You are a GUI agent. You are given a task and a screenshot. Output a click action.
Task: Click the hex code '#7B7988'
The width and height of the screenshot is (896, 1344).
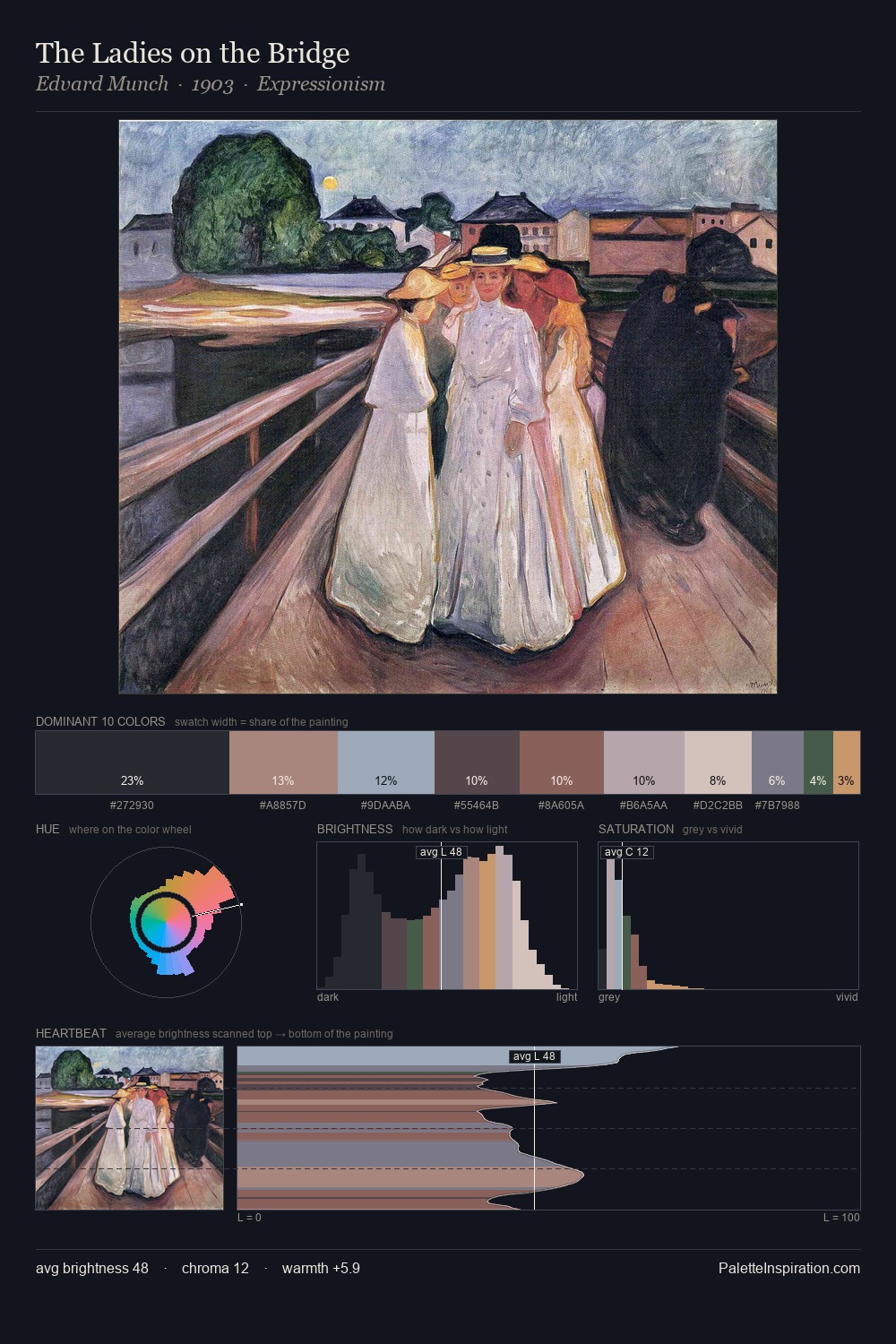(x=778, y=806)
